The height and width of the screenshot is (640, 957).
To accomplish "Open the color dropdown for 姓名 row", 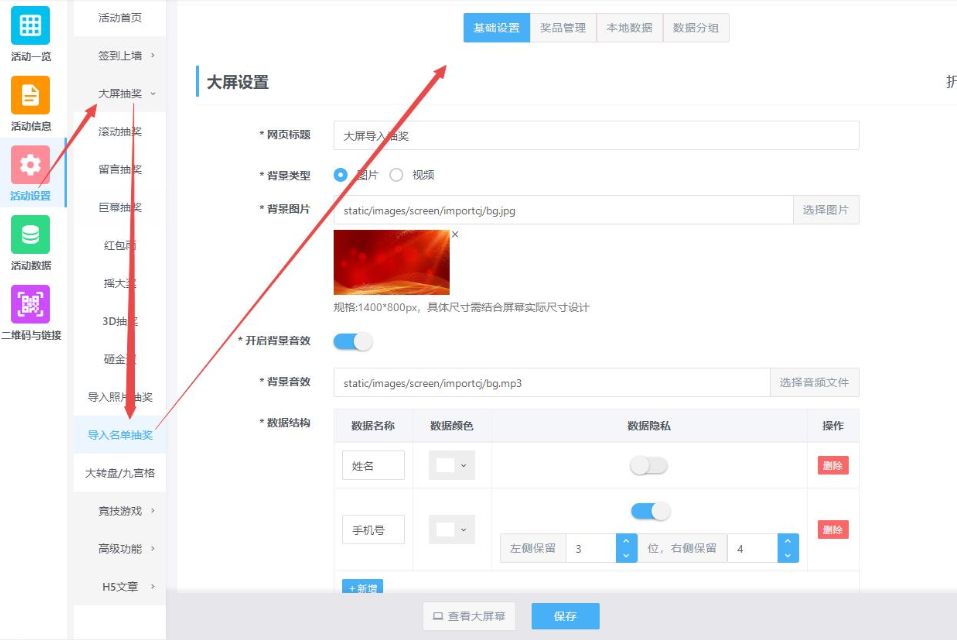I will click(x=452, y=466).
